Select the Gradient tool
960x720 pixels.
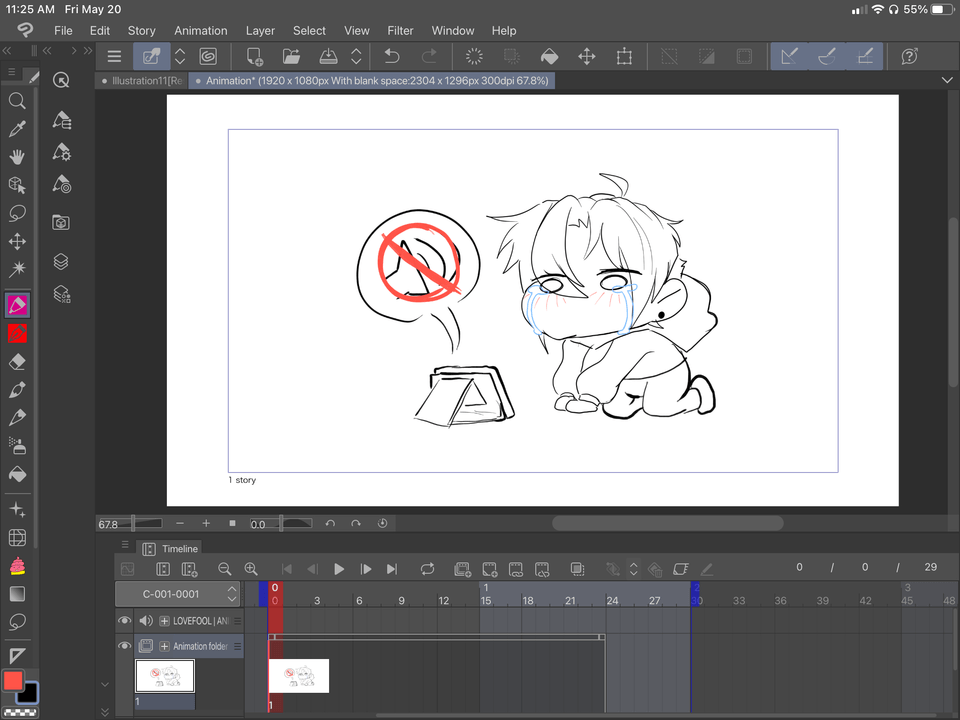point(17,594)
